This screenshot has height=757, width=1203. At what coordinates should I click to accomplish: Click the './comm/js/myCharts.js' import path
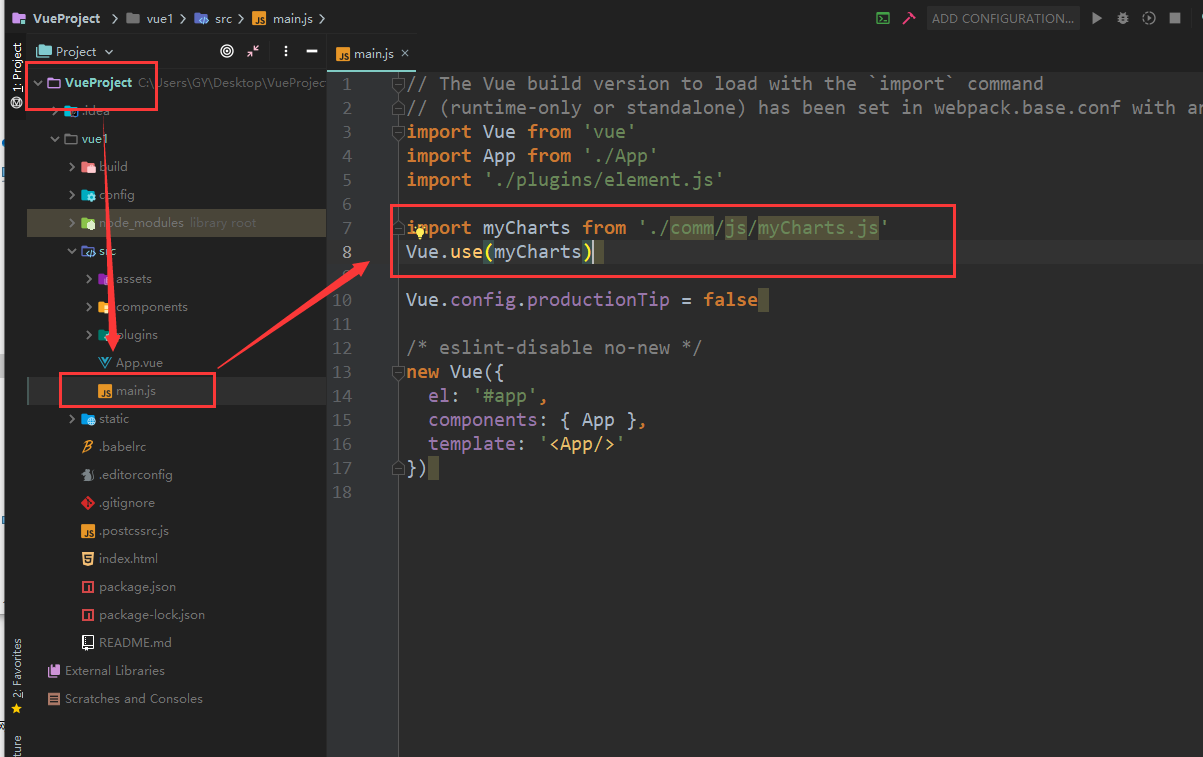click(763, 228)
